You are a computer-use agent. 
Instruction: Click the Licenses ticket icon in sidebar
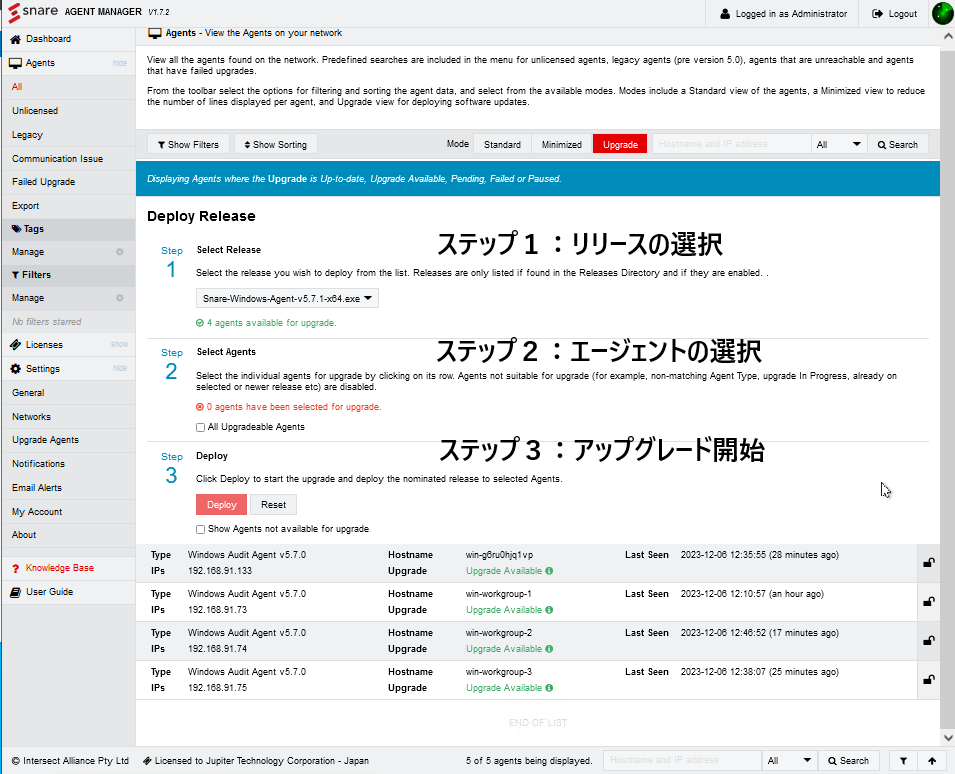click(x=15, y=345)
